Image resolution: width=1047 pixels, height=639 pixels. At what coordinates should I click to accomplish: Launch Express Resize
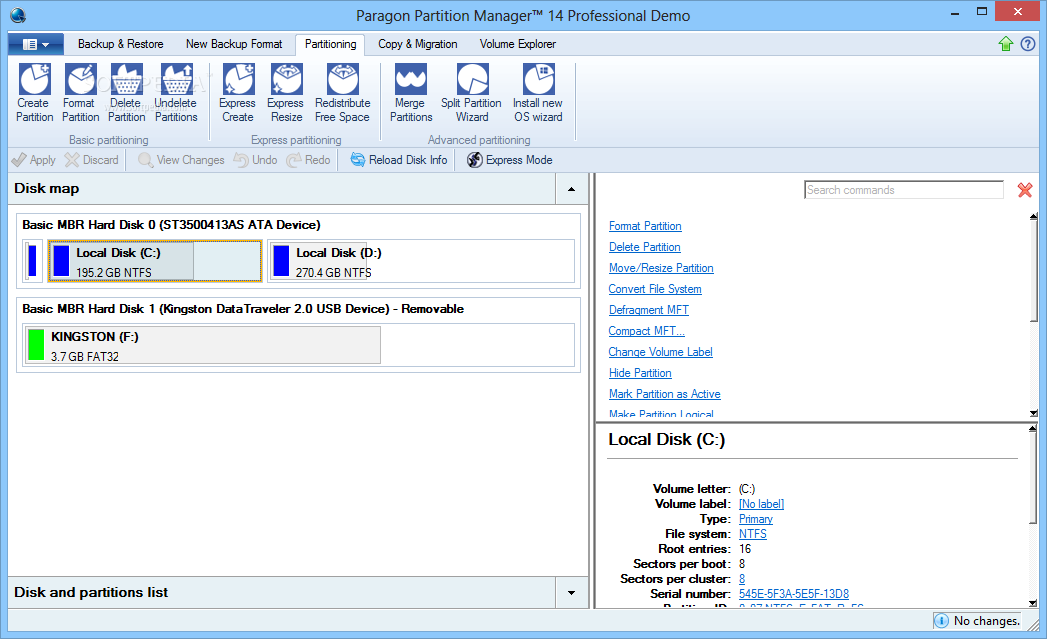(x=286, y=93)
